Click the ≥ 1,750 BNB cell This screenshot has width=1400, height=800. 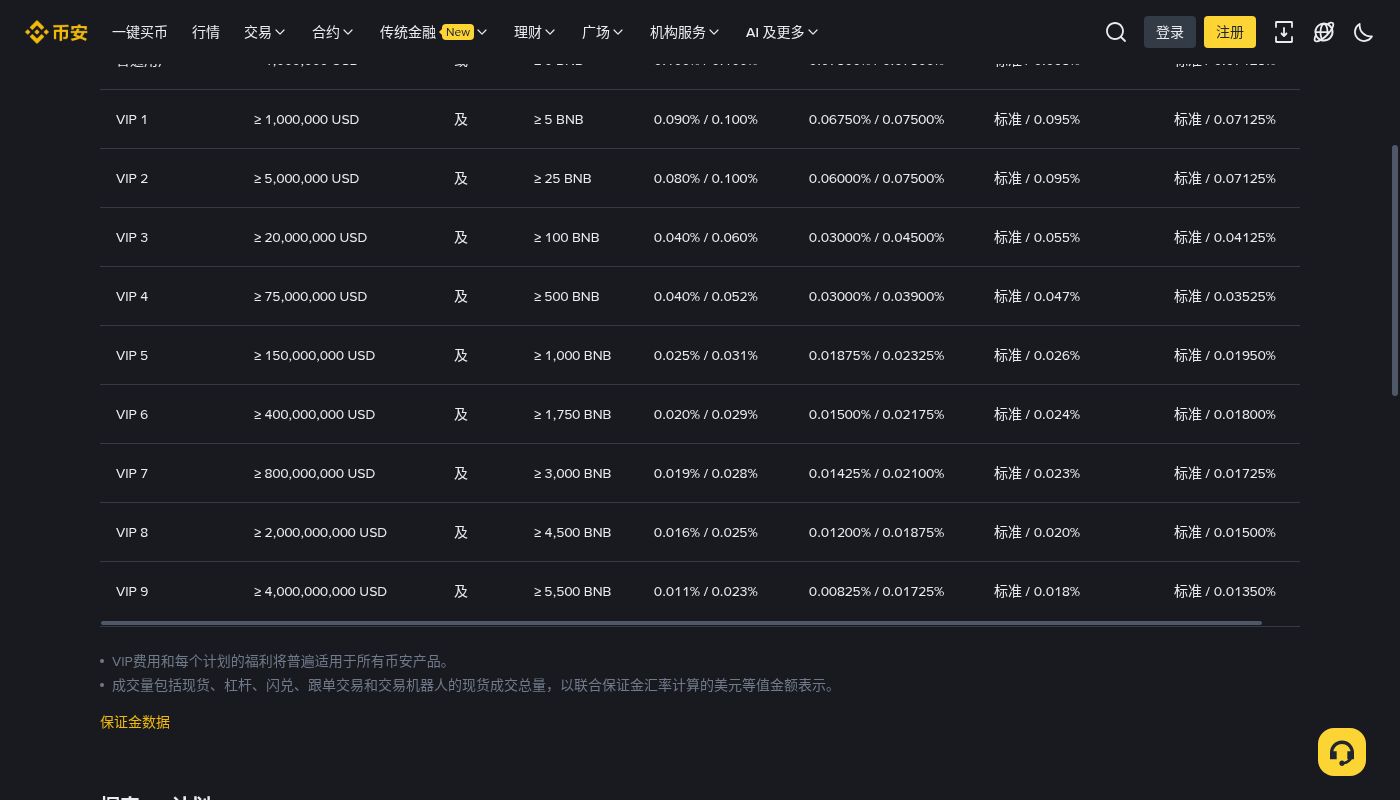[x=572, y=414]
